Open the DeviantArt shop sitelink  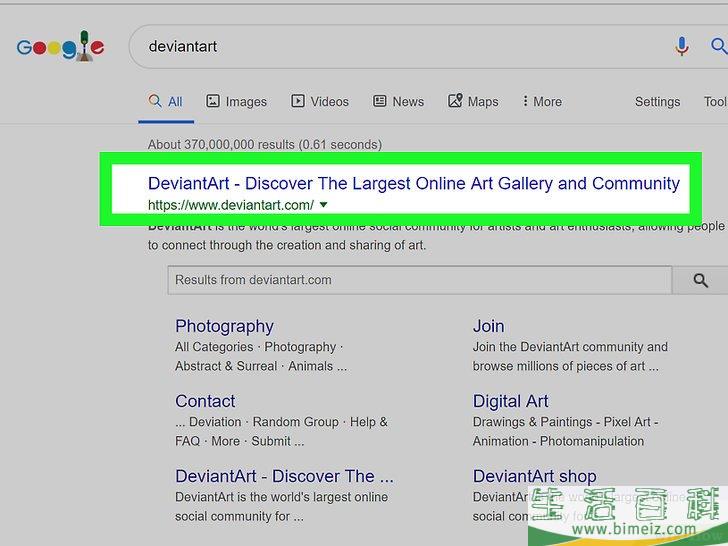pyautogui.click(x=534, y=476)
